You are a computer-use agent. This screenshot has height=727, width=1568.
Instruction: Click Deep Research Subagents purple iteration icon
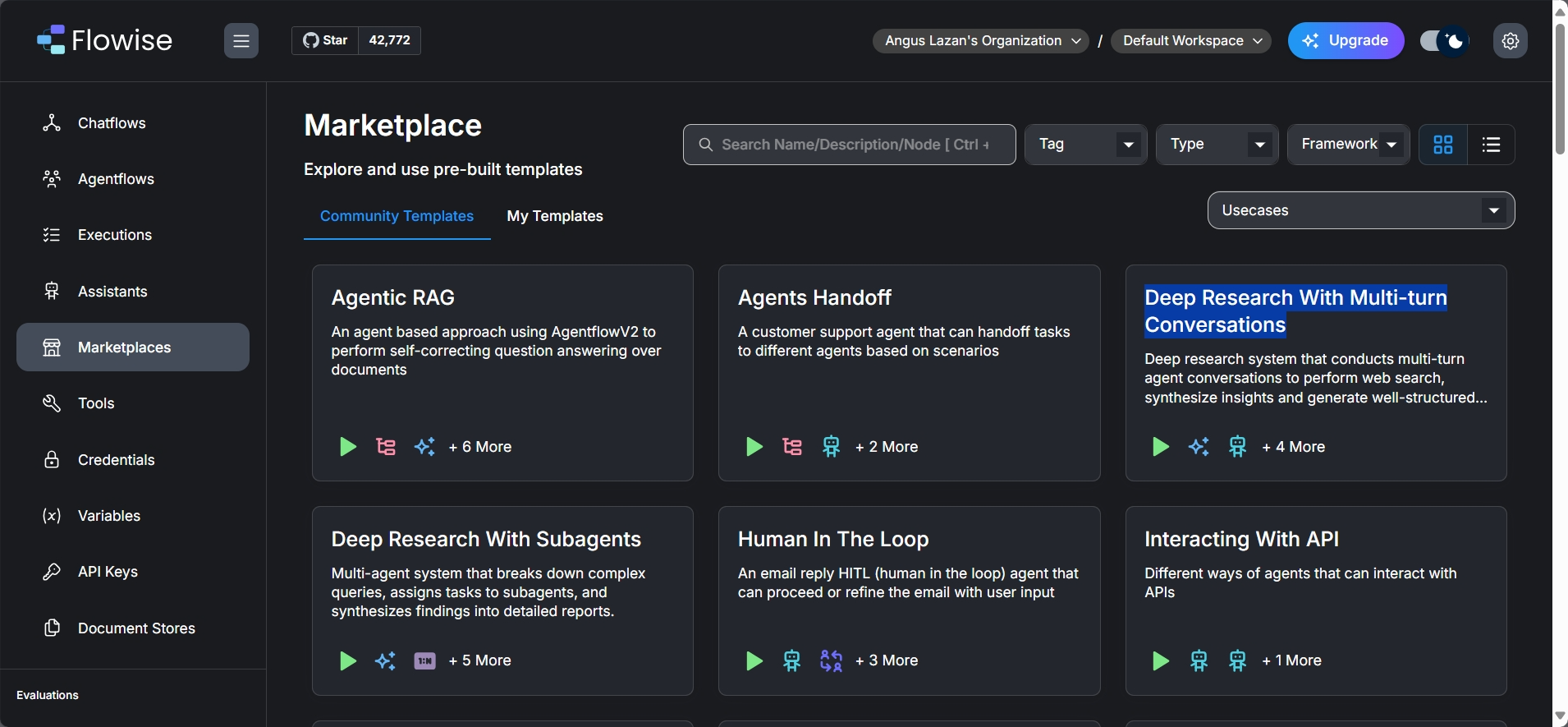coord(424,660)
